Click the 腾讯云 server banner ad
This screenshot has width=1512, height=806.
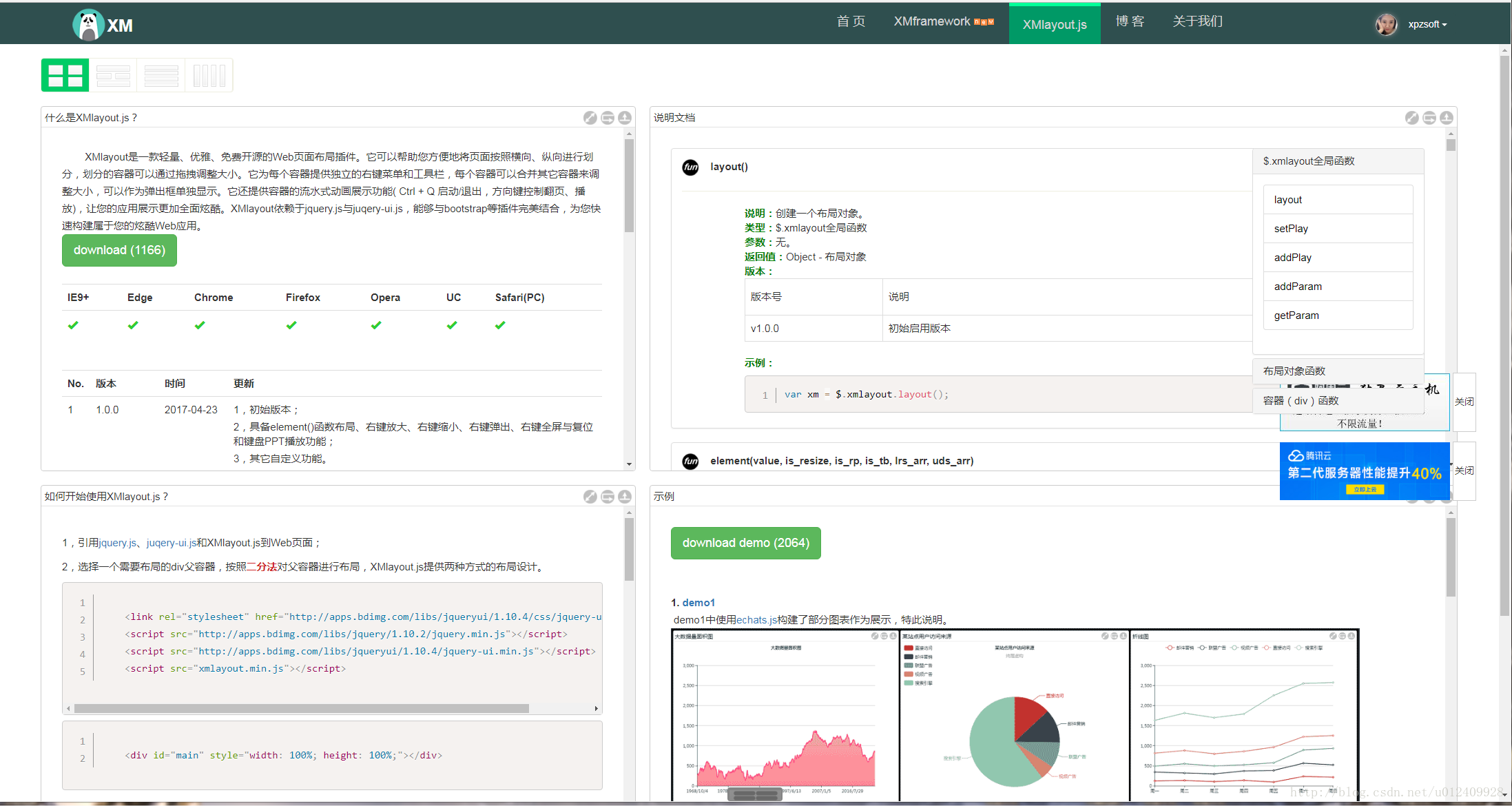click(x=1364, y=471)
